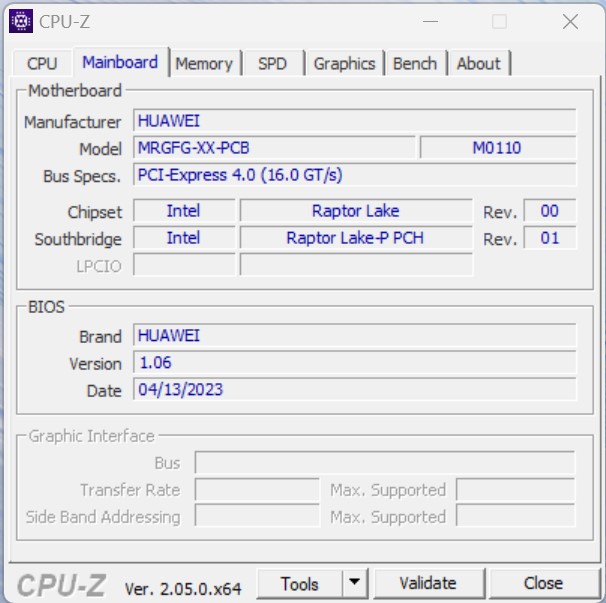Minimize the CPU-Z window
The image size is (606, 603).
click(x=431, y=21)
